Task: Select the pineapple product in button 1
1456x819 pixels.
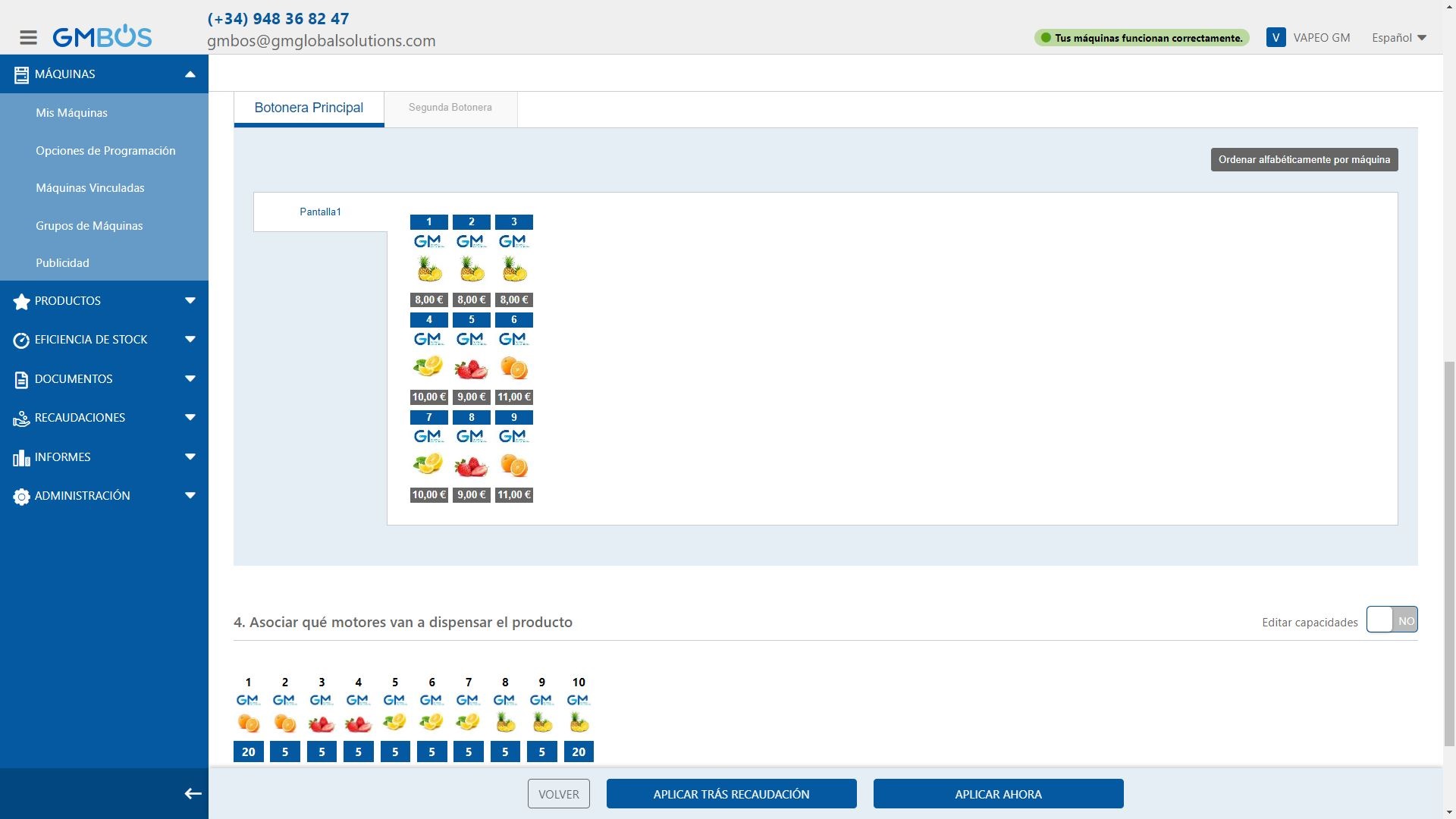Action: coord(429,268)
